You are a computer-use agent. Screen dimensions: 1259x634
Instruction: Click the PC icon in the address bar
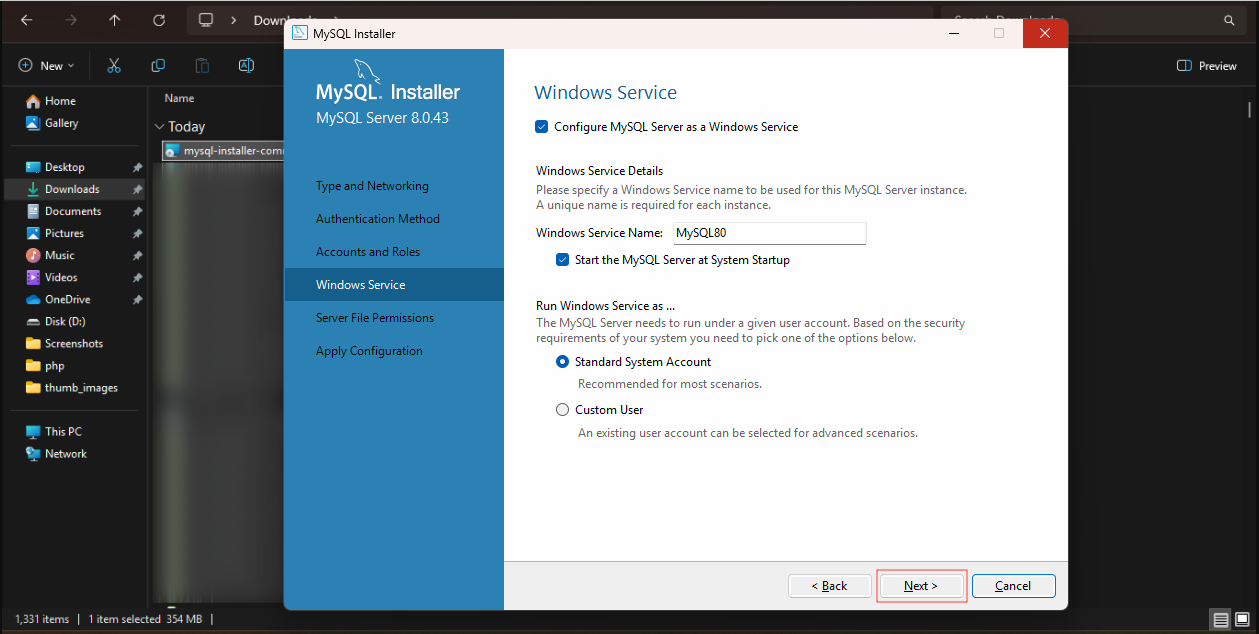206,20
